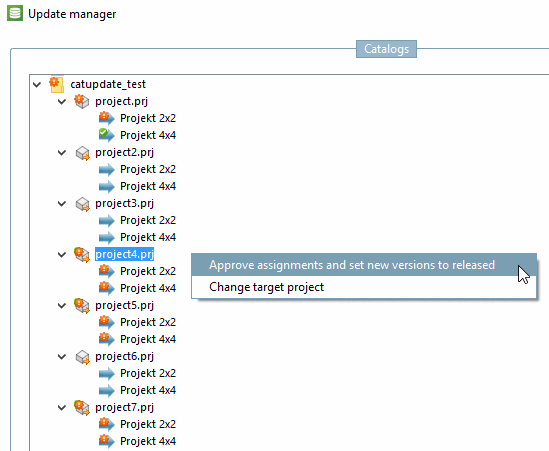Collapse the project4.prj tree node
This screenshot has width=549, height=451.
pyautogui.click(x=62, y=255)
